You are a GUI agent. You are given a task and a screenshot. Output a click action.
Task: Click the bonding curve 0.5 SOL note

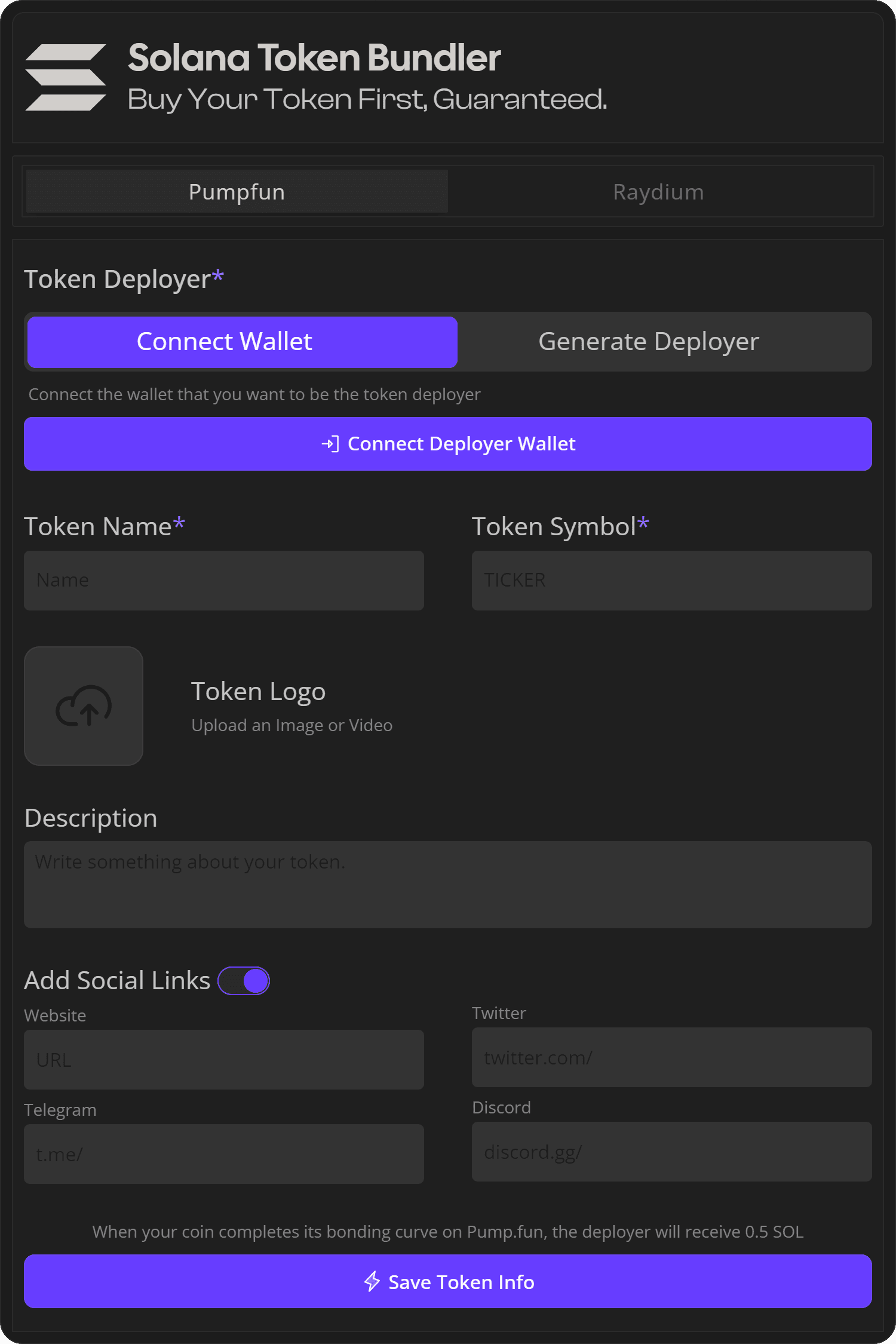[448, 1232]
